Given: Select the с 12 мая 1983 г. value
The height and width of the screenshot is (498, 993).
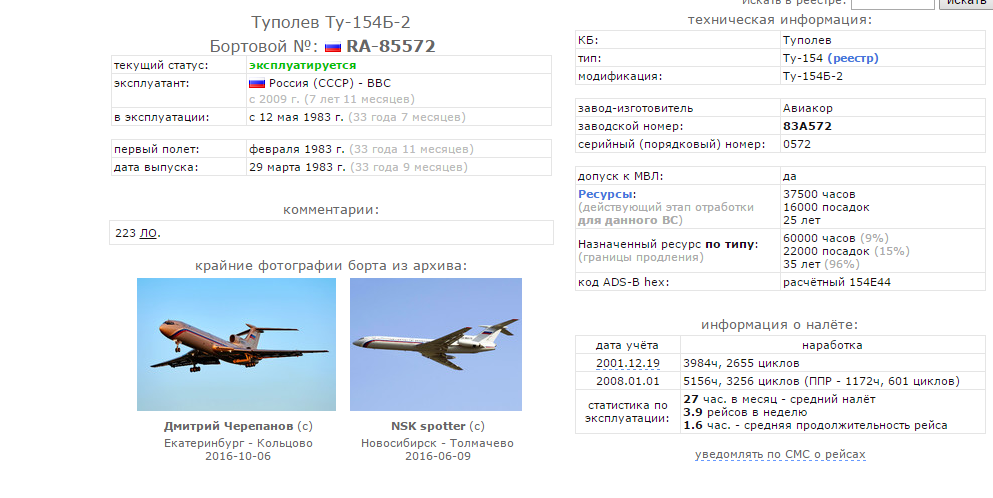Looking at the screenshot, I should tap(296, 117).
